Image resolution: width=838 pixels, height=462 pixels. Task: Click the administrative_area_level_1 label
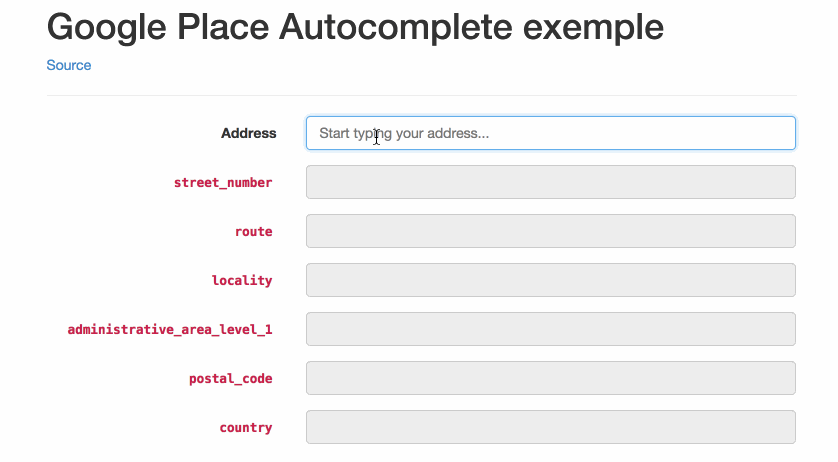tap(170, 329)
